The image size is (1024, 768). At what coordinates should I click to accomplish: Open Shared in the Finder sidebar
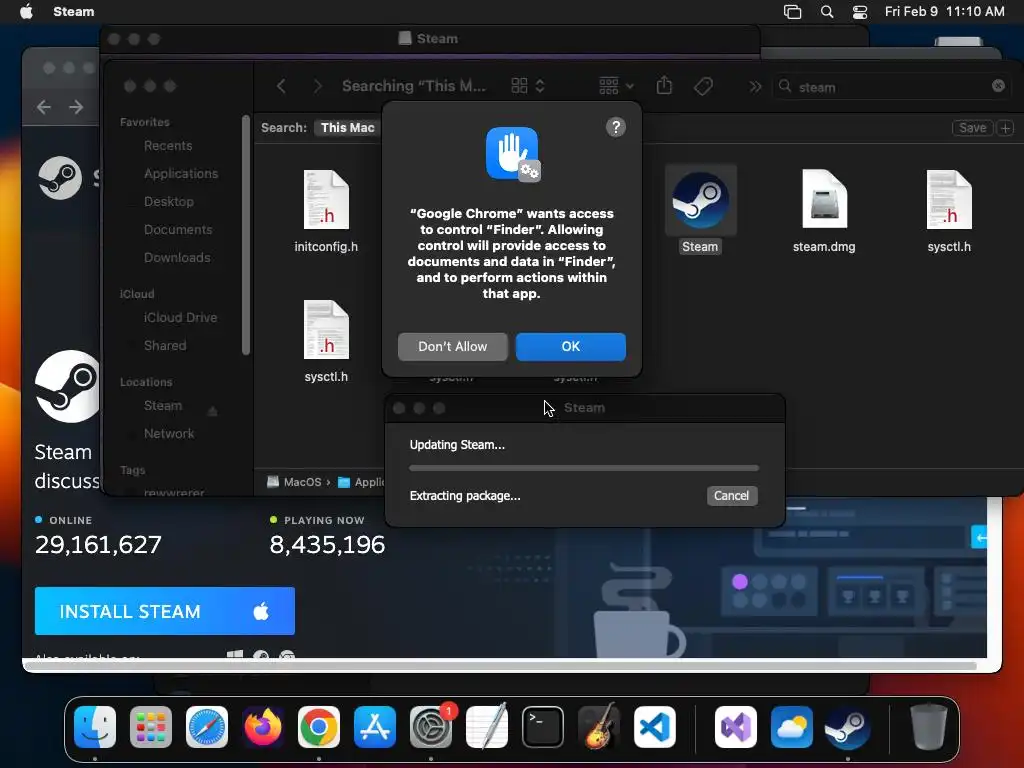(x=165, y=345)
